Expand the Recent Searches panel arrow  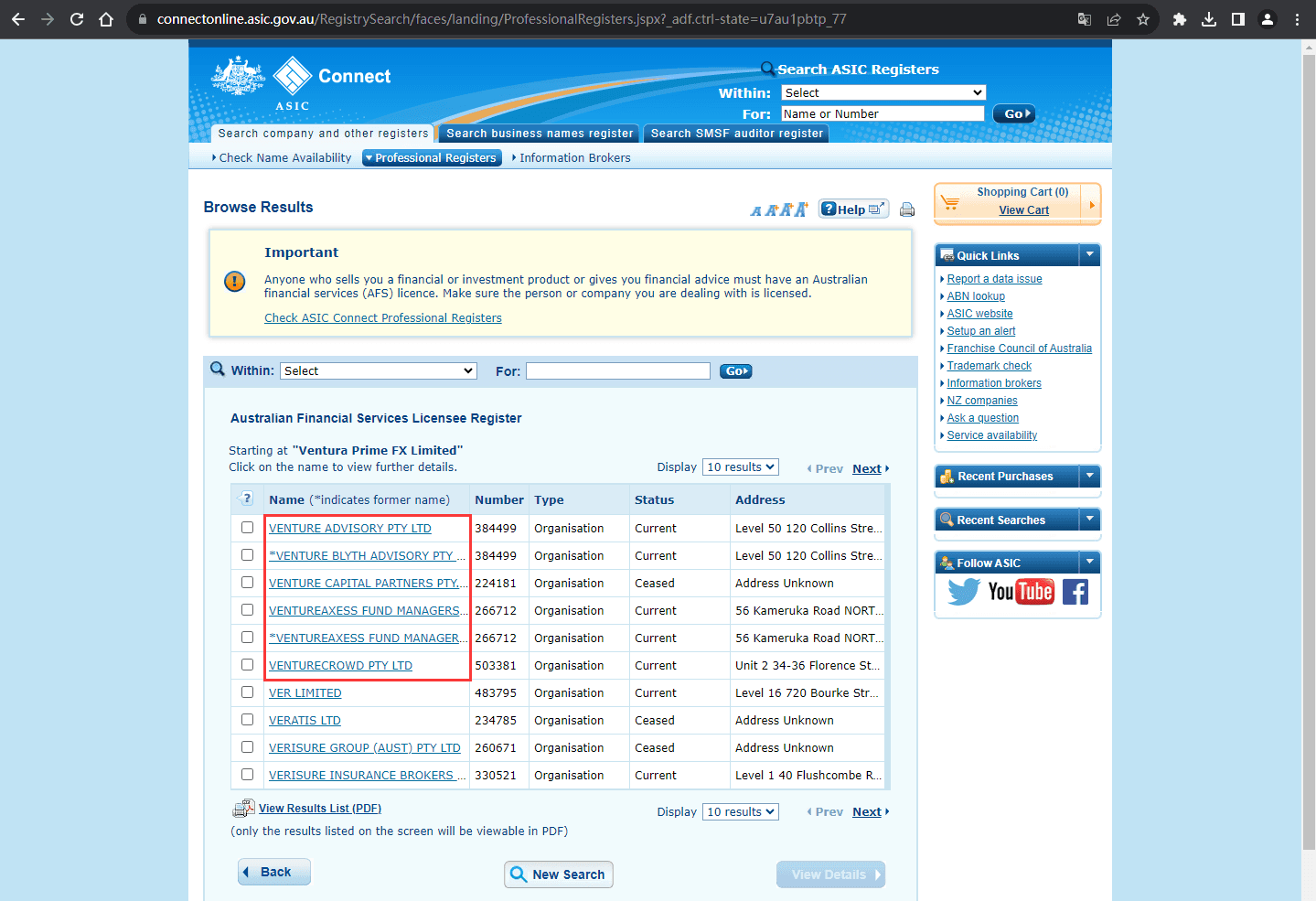pyautogui.click(x=1089, y=520)
